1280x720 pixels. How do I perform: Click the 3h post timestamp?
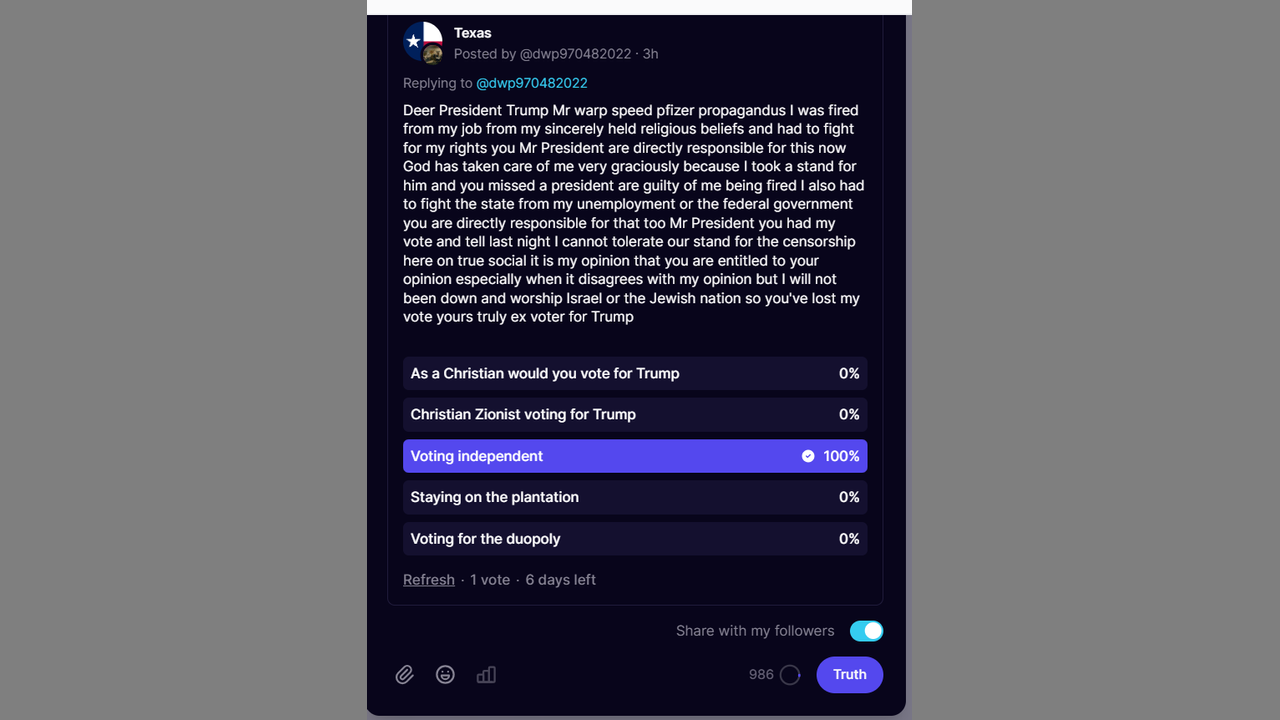pyautogui.click(x=650, y=54)
